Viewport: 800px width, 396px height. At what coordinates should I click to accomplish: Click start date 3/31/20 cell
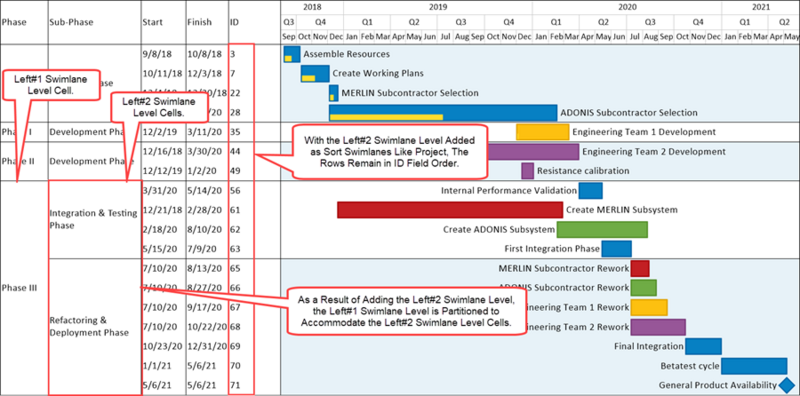click(159, 190)
